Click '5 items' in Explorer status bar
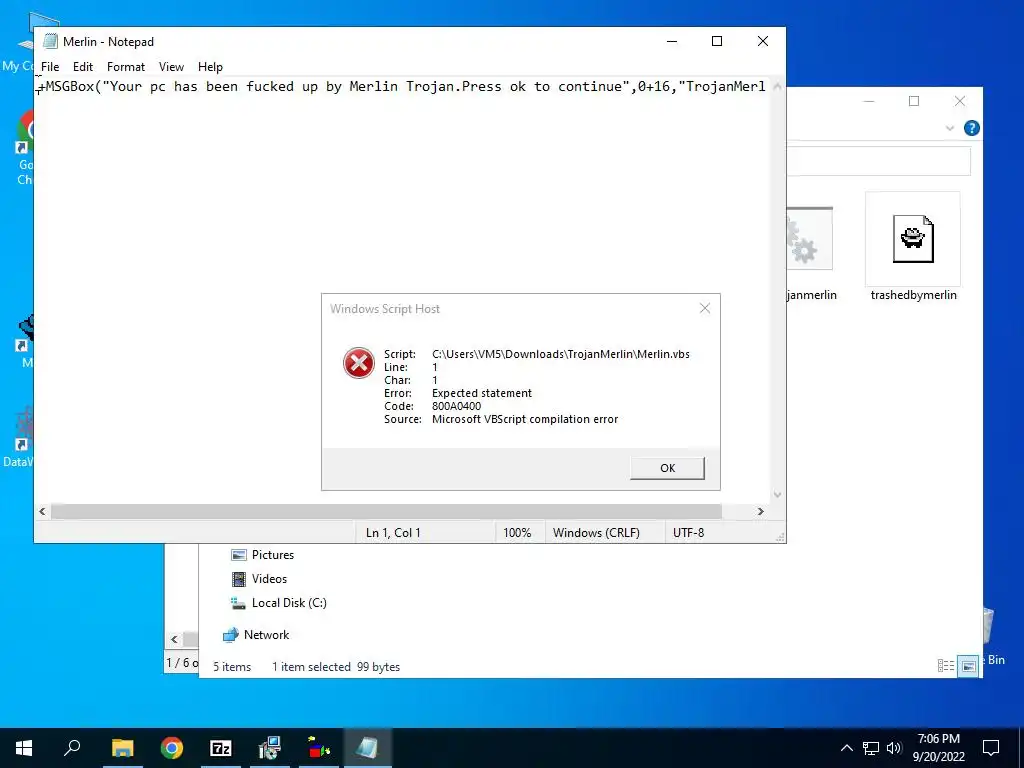This screenshot has width=1024, height=768. [232, 667]
